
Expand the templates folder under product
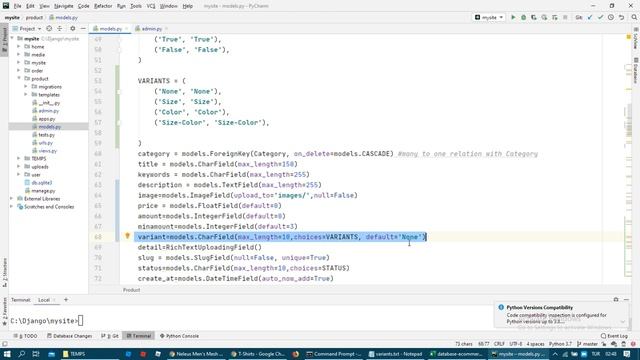pyautogui.click(x=26, y=94)
